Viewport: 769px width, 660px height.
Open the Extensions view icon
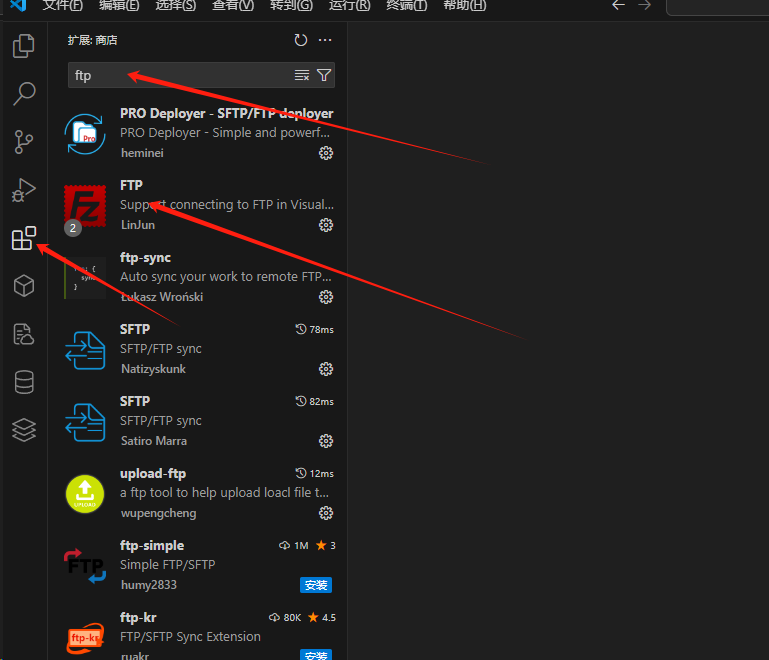click(x=24, y=238)
